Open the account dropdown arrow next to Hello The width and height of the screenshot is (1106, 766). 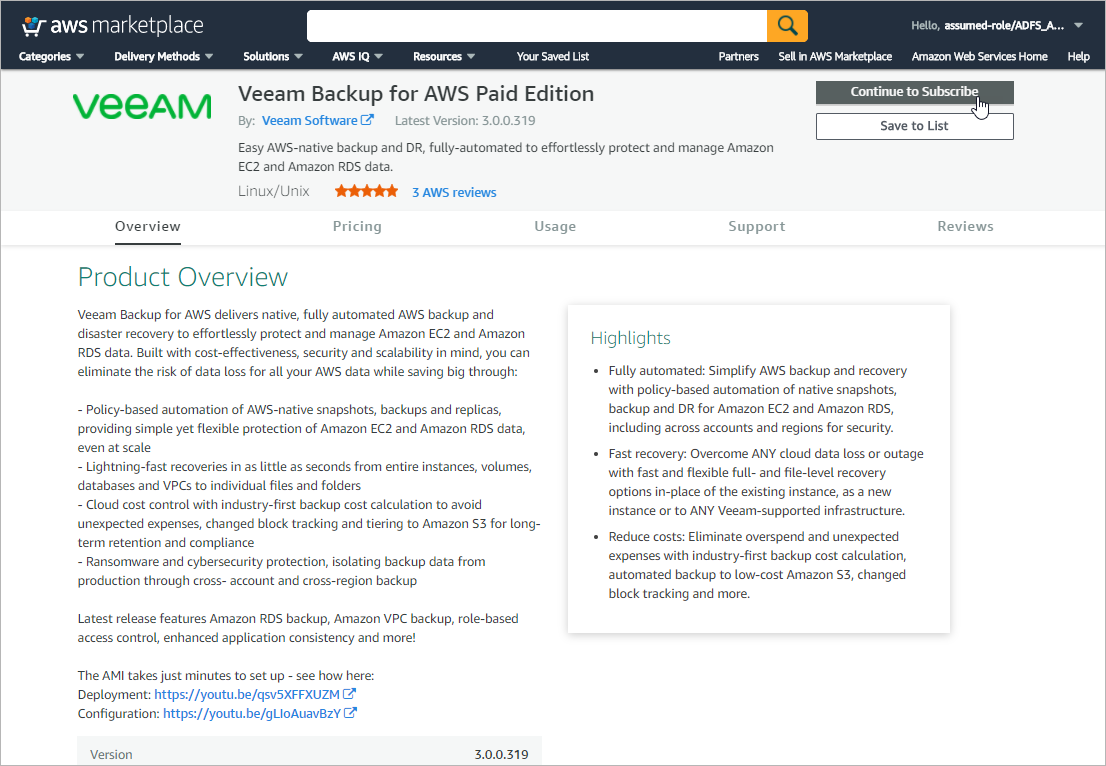pyautogui.click(x=1078, y=25)
